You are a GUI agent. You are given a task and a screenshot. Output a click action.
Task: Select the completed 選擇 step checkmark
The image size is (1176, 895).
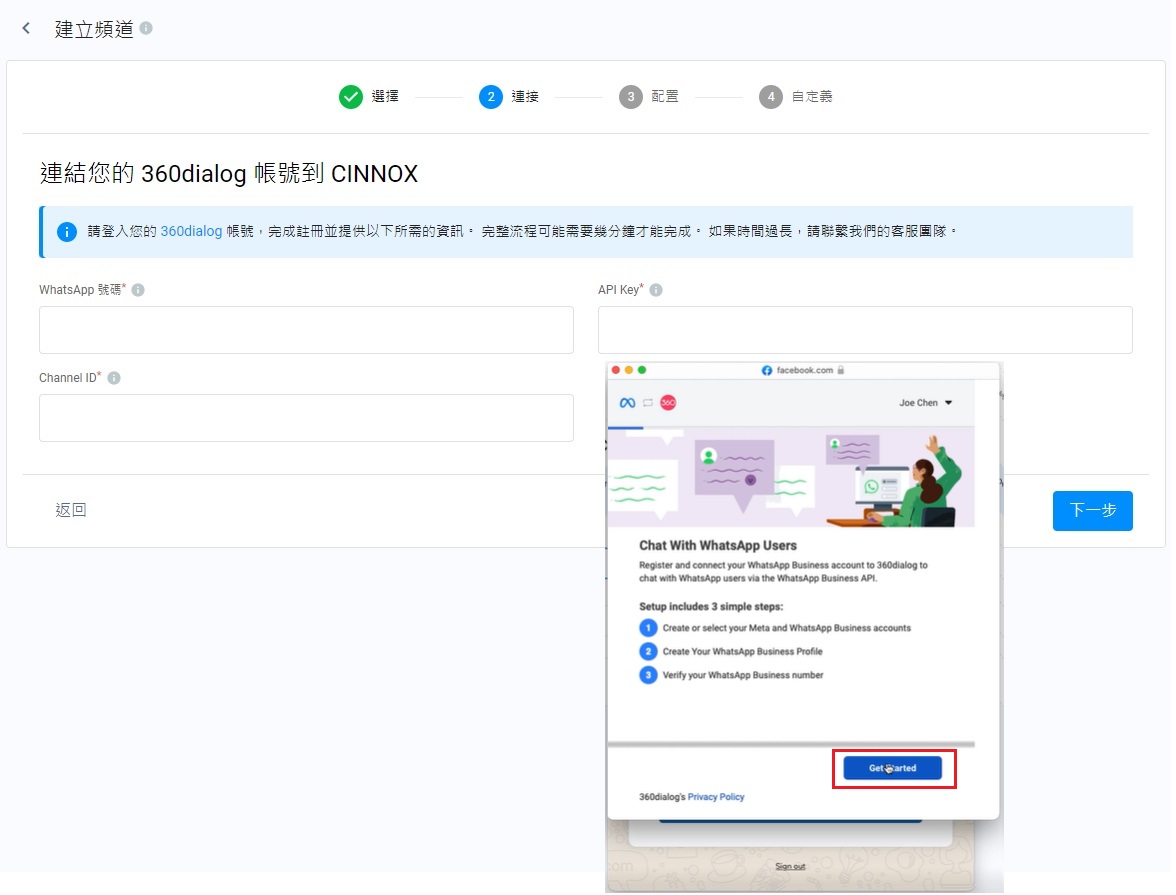pyautogui.click(x=350, y=97)
